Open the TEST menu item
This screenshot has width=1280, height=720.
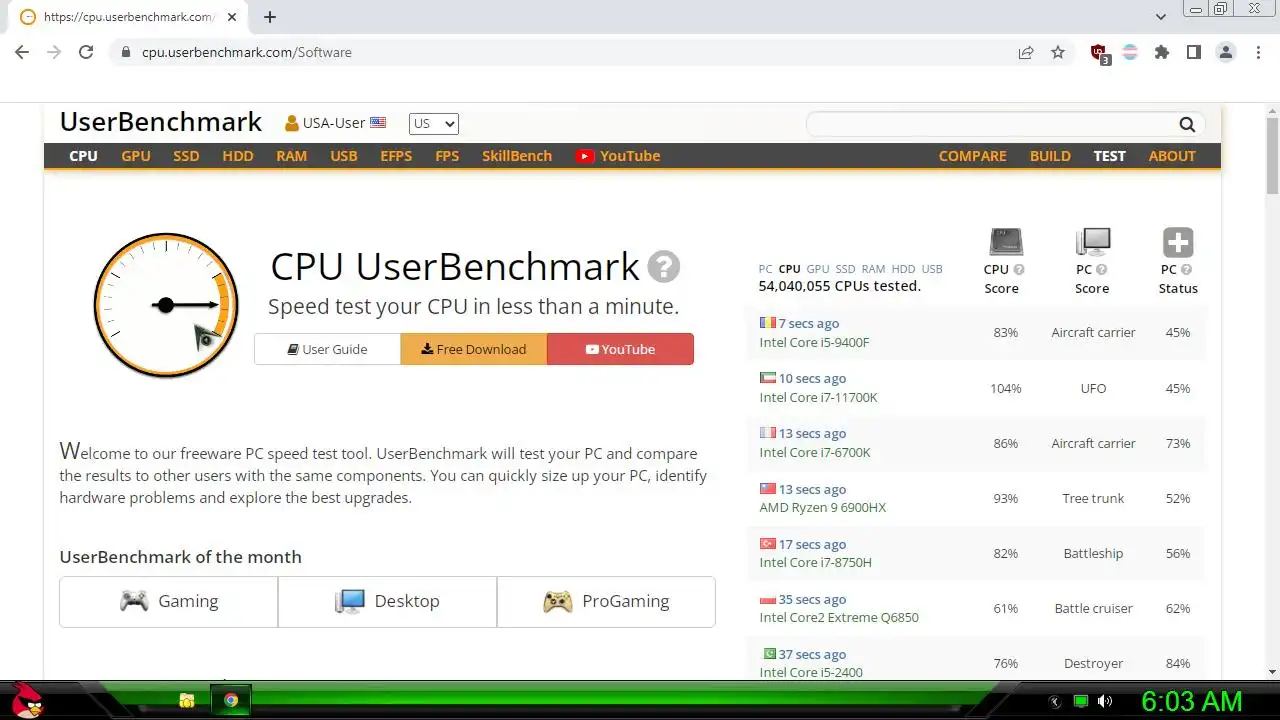pyautogui.click(x=1109, y=156)
